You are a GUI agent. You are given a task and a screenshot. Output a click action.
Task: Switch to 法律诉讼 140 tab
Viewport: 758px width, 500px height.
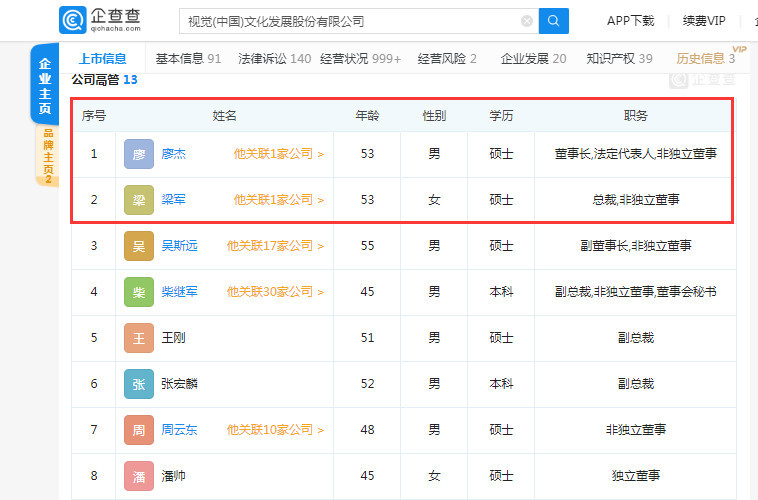(x=275, y=59)
